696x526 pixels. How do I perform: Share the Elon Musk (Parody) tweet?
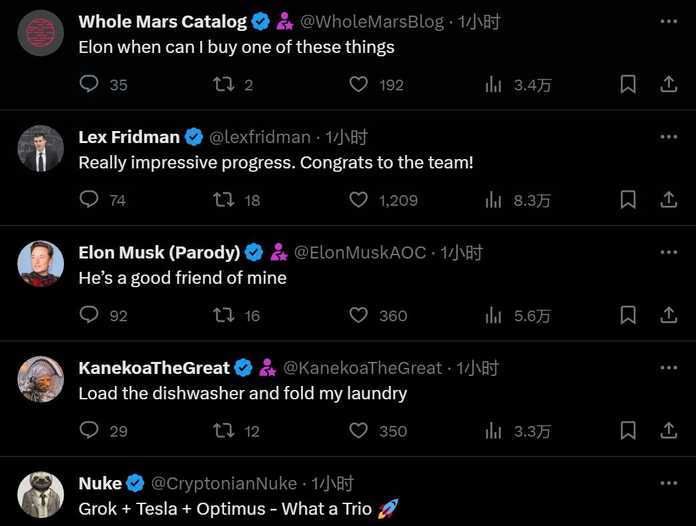669,315
